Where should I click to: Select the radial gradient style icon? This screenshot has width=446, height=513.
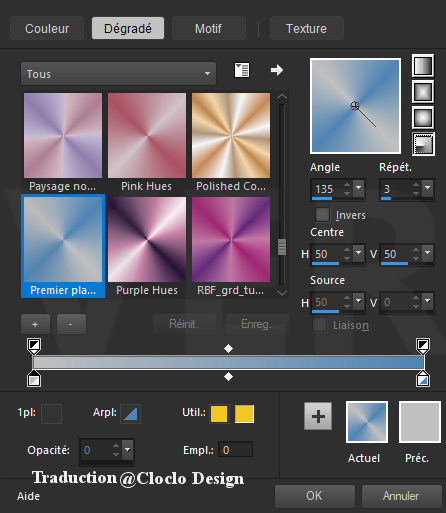(423, 144)
